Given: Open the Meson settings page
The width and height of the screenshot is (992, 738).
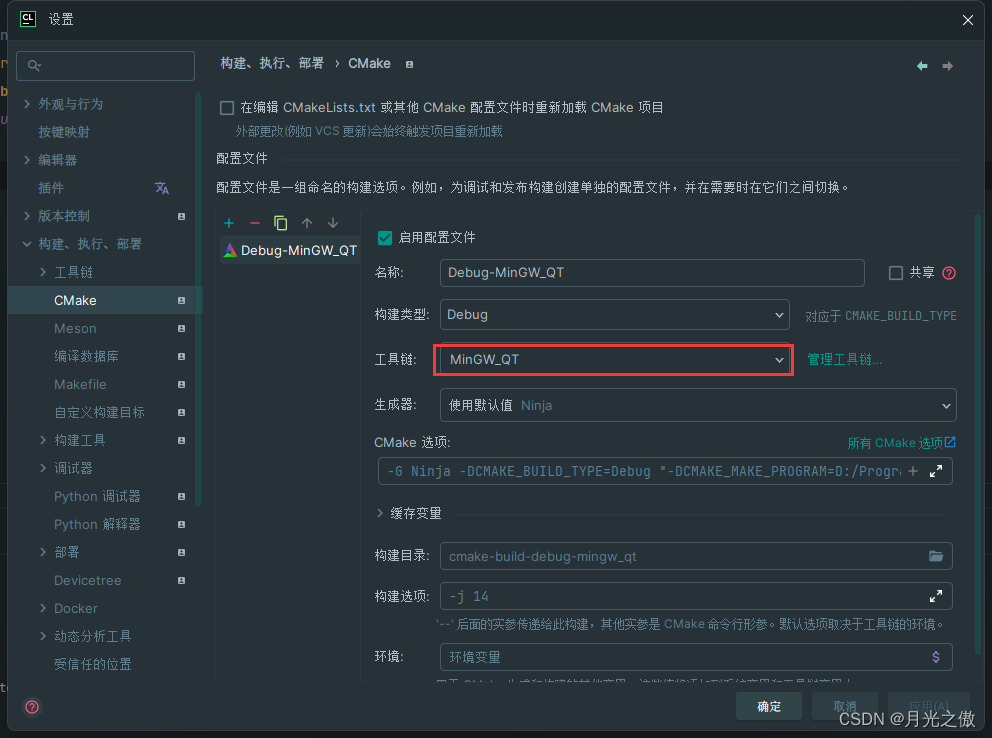Looking at the screenshot, I should pos(75,327).
